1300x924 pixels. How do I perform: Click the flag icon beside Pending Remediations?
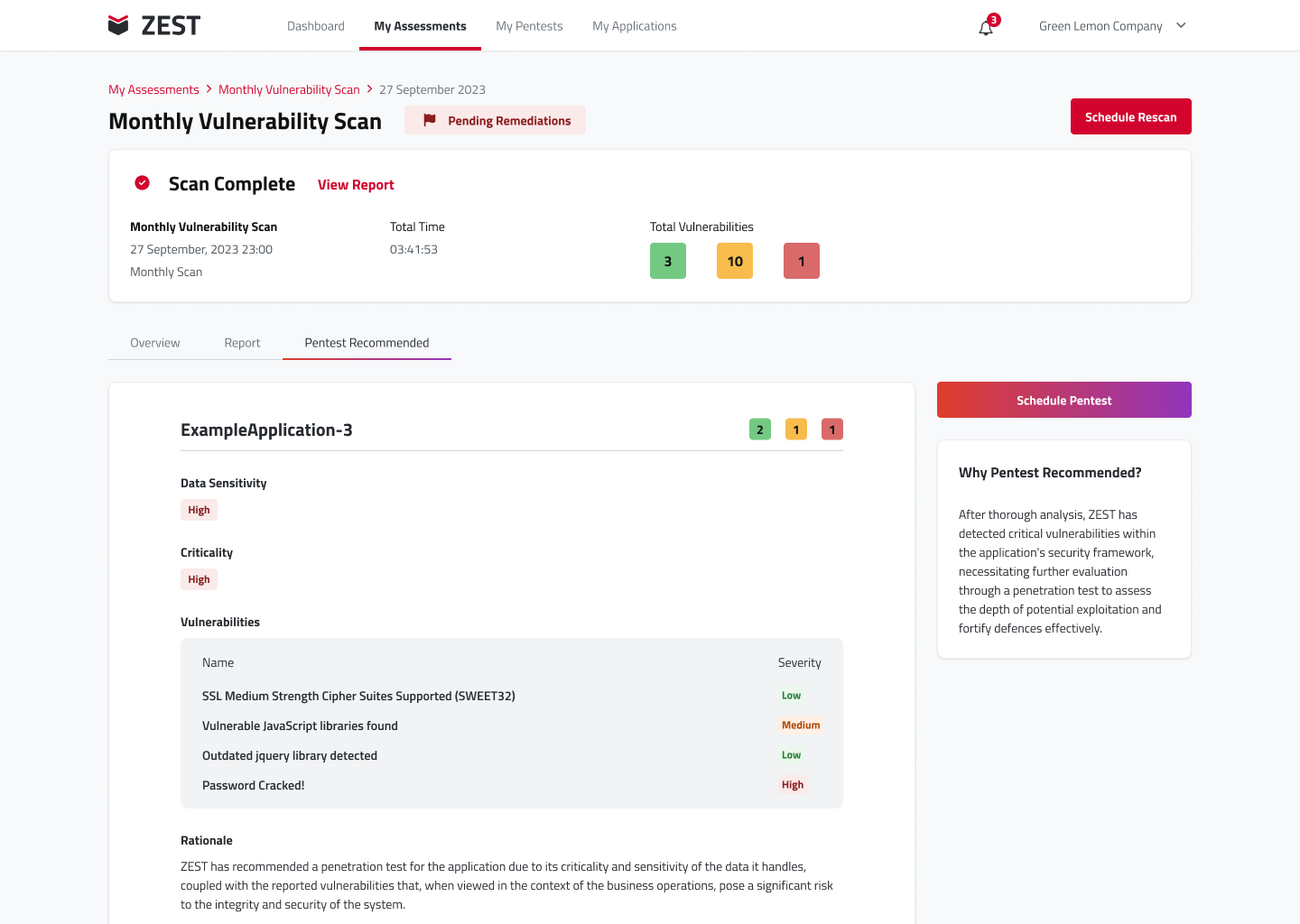coord(430,120)
